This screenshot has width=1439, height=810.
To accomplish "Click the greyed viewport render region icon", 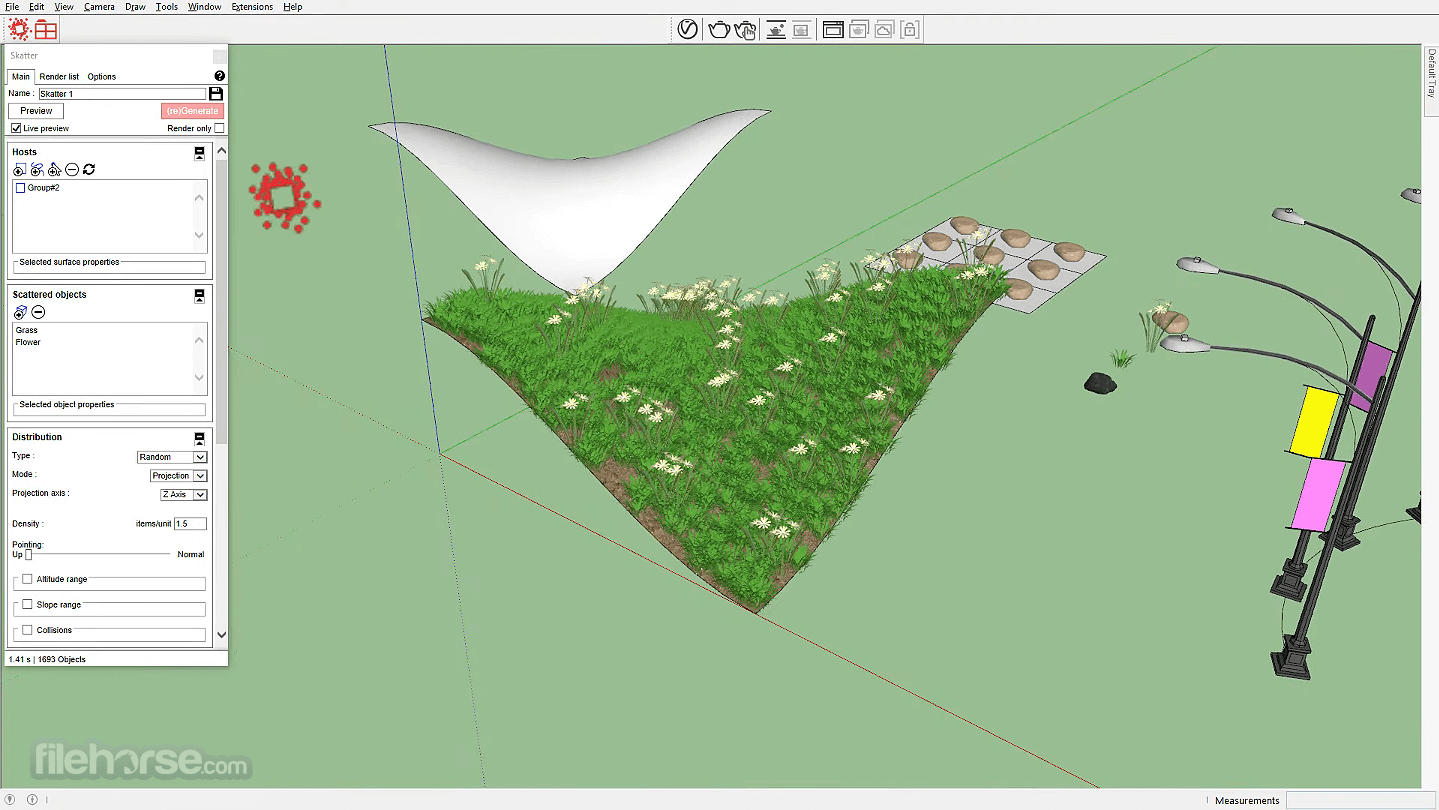I will pos(801,29).
